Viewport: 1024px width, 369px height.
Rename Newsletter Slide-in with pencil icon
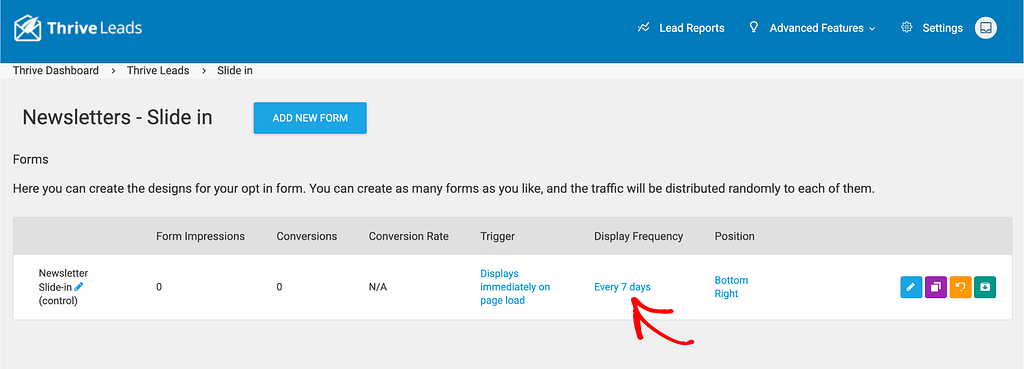pyautogui.click(x=79, y=287)
